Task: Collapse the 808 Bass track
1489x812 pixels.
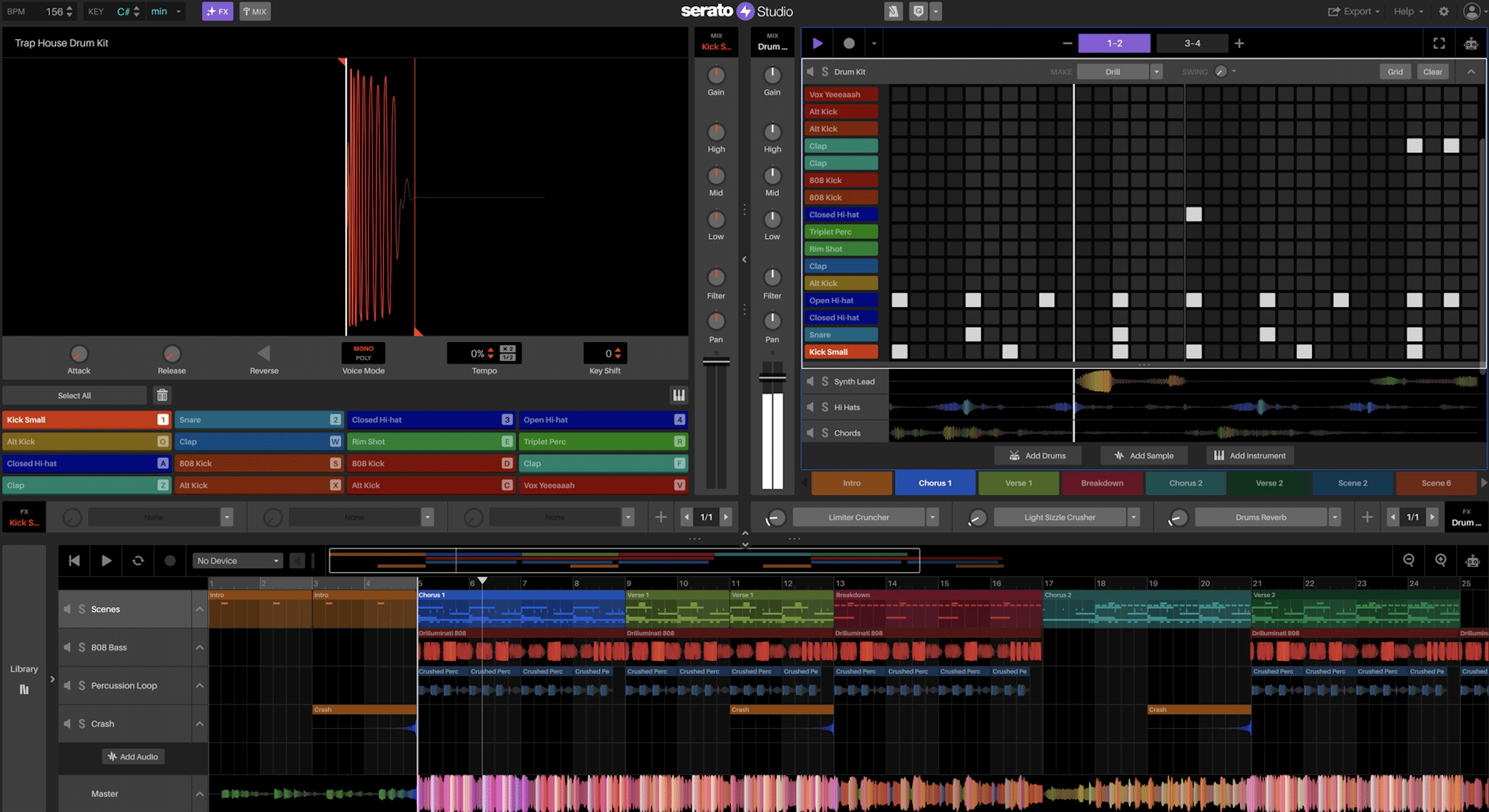Action: point(200,647)
